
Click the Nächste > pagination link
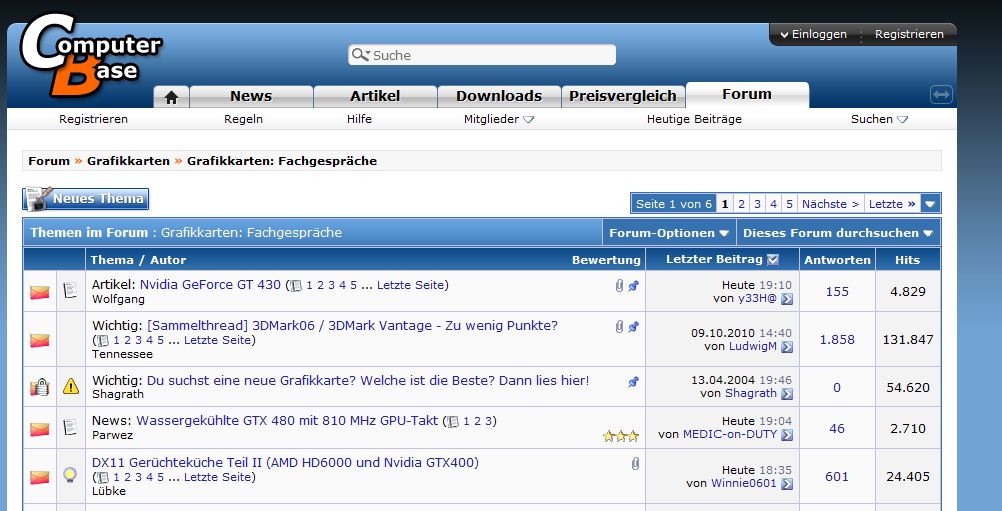831,204
